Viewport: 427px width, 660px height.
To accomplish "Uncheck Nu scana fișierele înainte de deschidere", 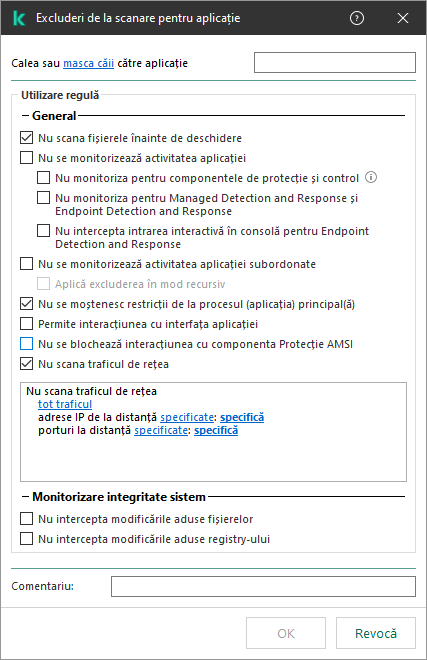I will [x=27, y=138].
